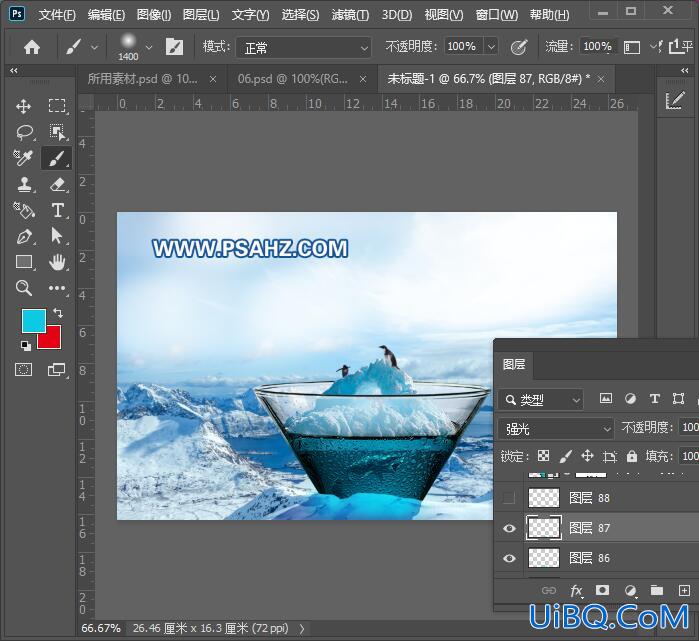This screenshot has width=699, height=641.
Task: Create a new layer group
Action: (x=657, y=591)
